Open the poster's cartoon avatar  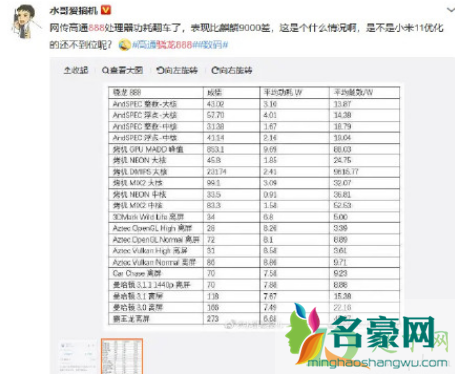pos(25,22)
